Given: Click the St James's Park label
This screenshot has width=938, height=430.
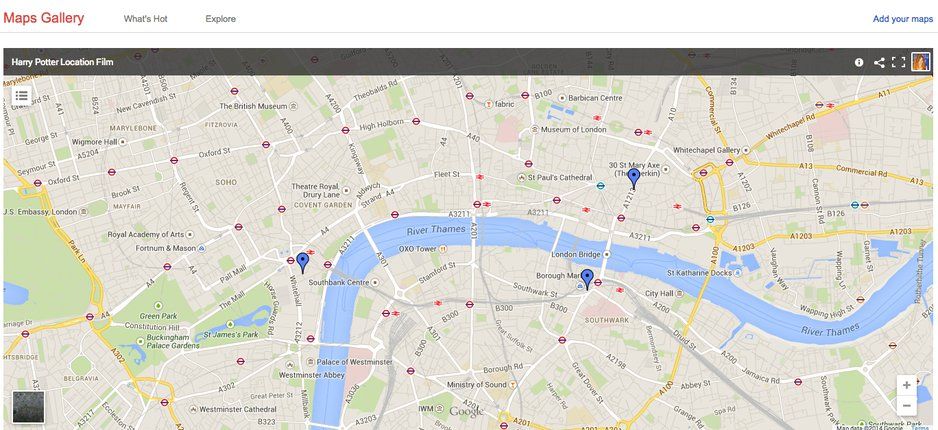Looking at the screenshot, I should [x=231, y=334].
